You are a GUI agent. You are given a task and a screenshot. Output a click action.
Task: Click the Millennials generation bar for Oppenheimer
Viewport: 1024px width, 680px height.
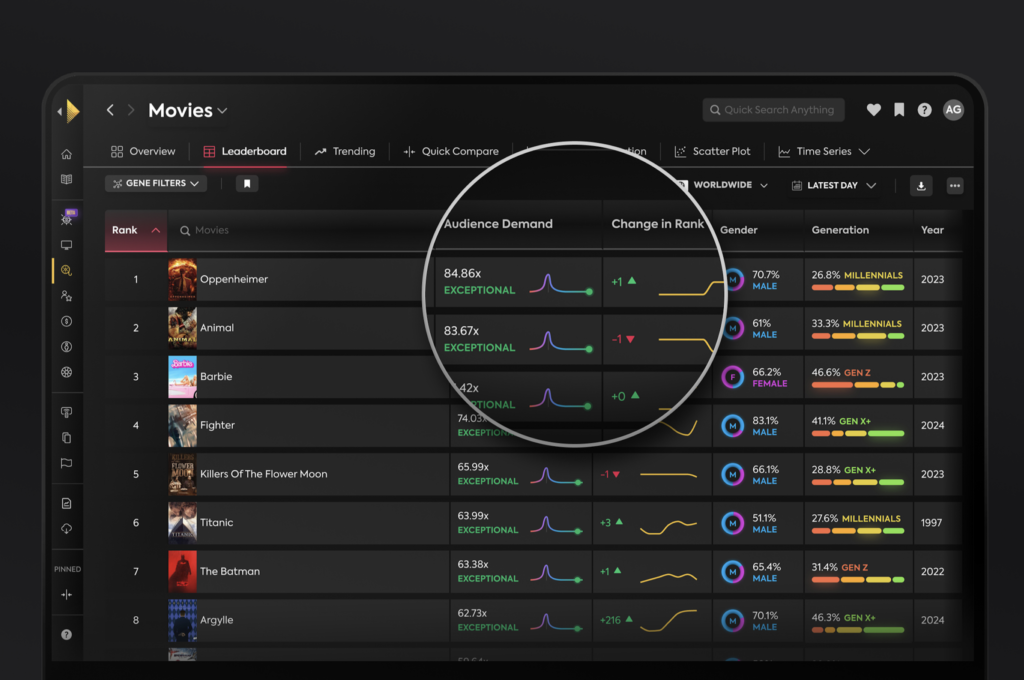[x=857, y=287]
